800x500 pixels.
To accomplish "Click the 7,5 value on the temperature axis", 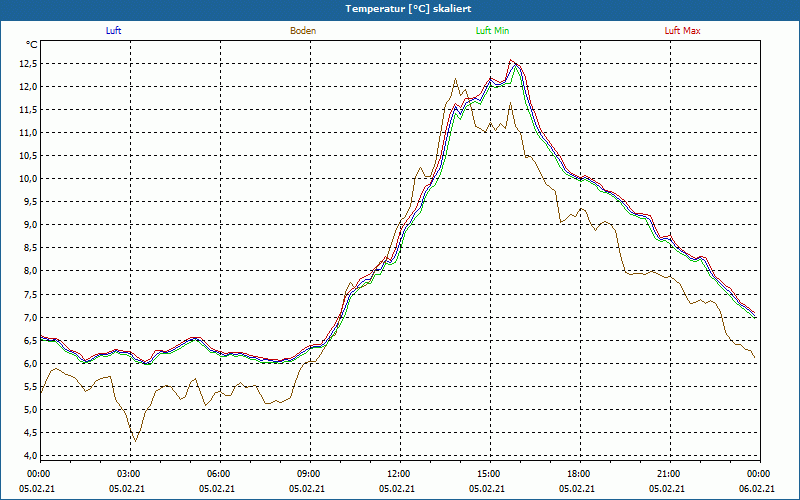I will point(30,294).
